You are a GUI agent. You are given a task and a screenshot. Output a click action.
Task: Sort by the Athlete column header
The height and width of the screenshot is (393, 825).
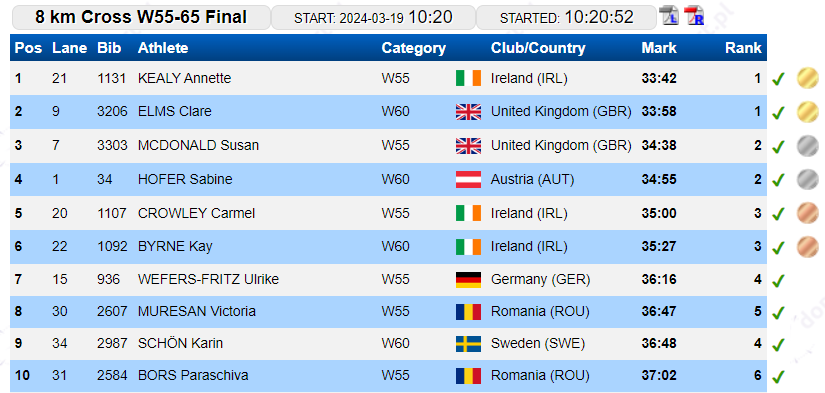tap(163, 48)
